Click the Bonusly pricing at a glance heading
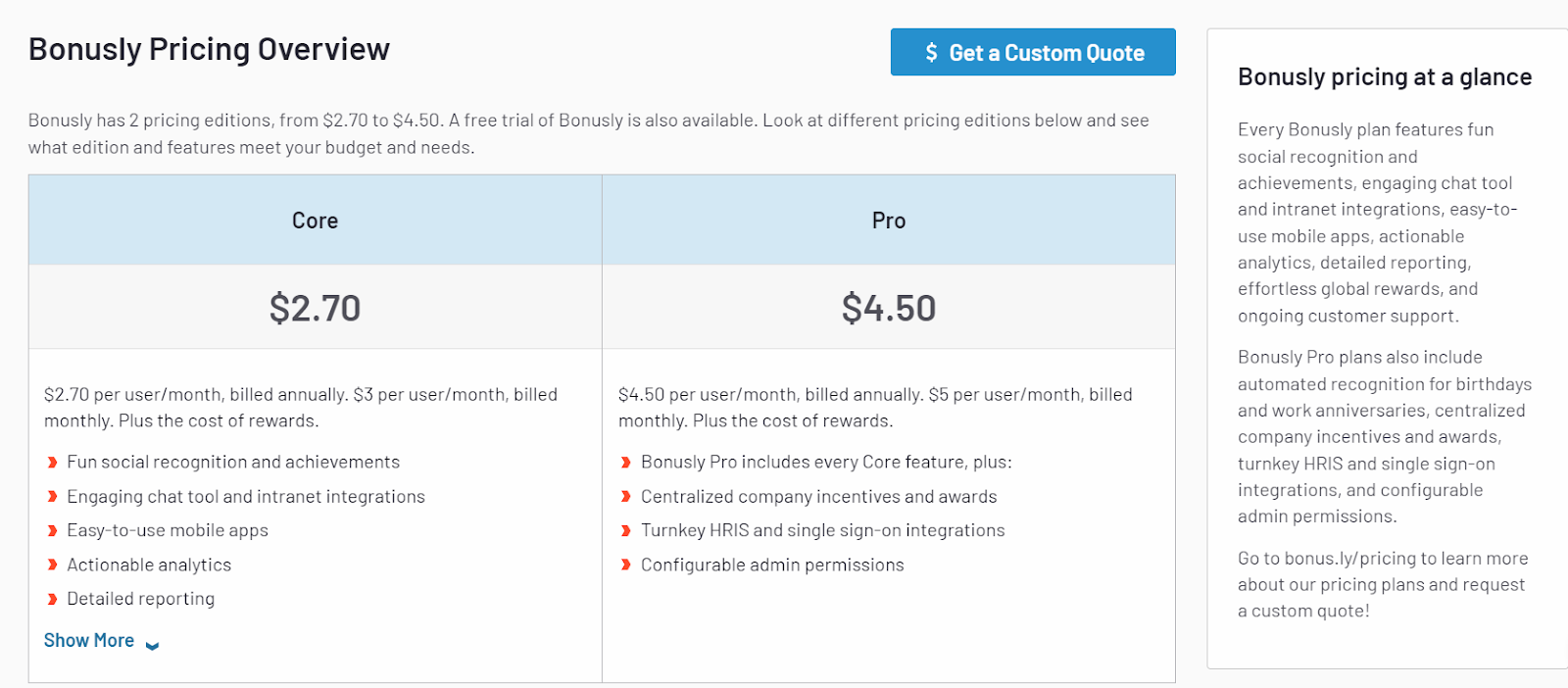1568x688 pixels. click(x=1385, y=75)
